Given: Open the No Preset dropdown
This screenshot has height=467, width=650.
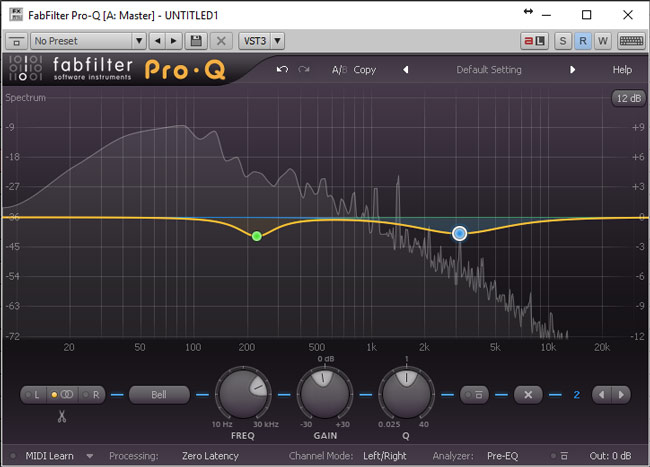Looking at the screenshot, I should click(88, 41).
